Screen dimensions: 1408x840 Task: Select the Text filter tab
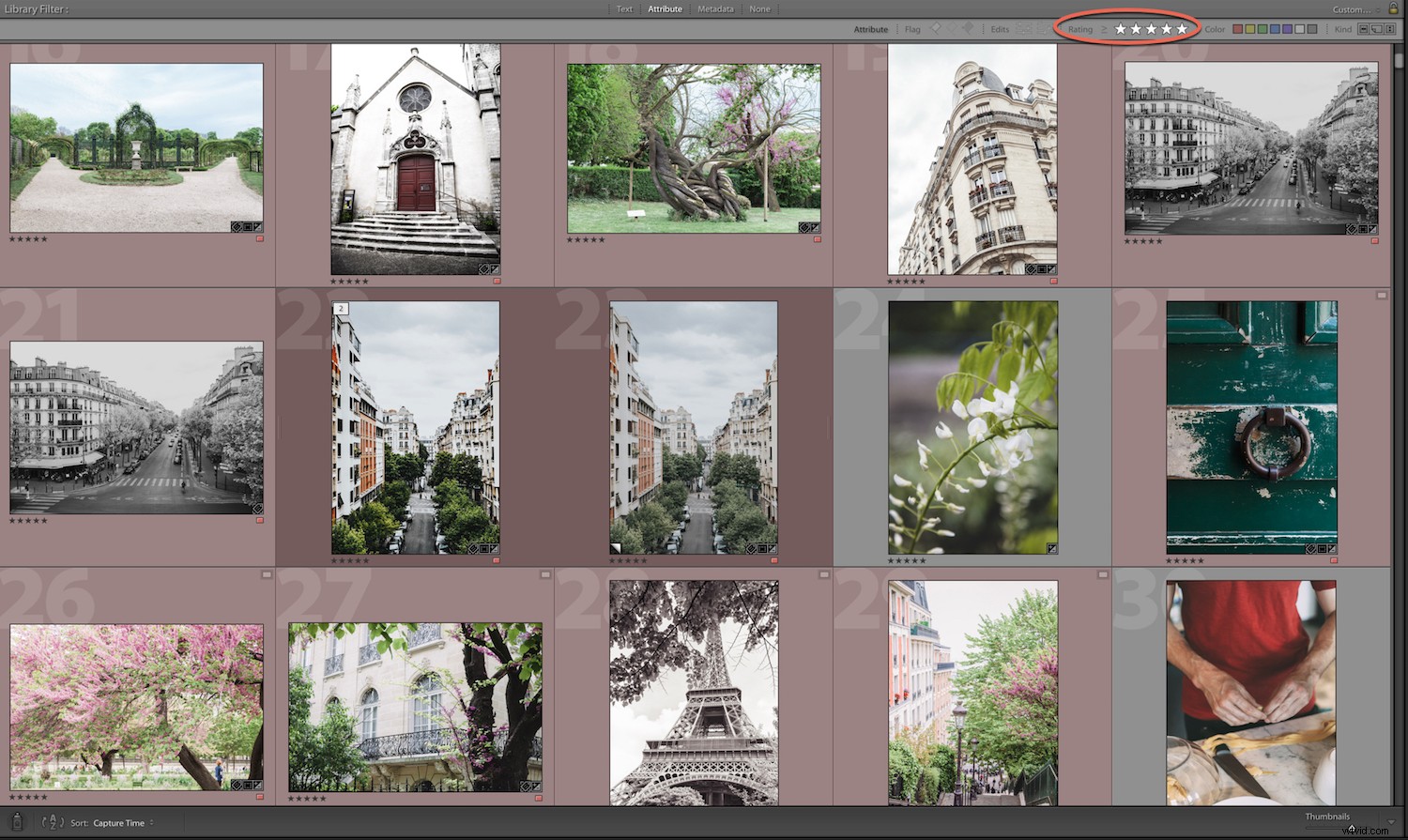(x=624, y=9)
